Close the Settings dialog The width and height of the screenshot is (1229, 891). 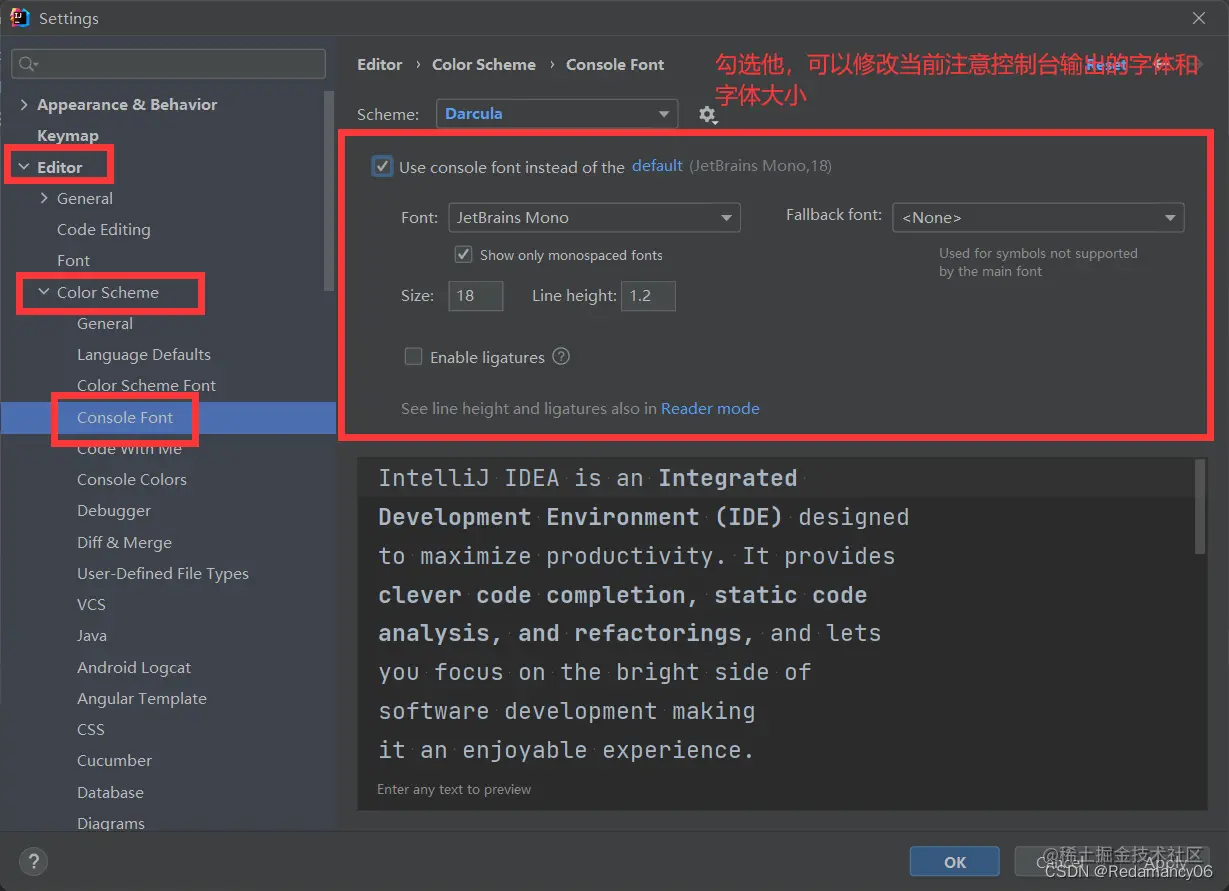1199,18
